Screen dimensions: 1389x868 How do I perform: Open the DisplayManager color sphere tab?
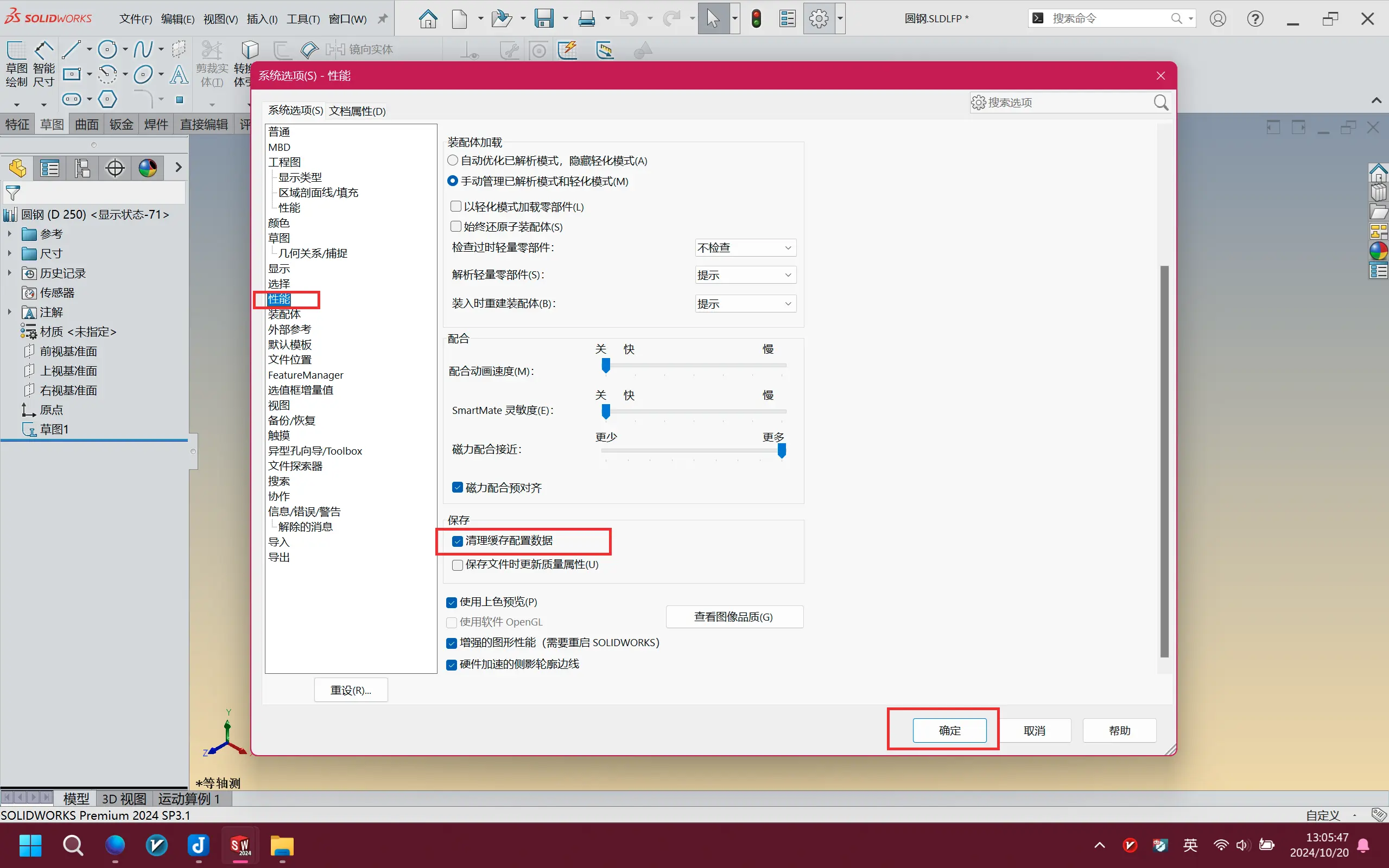148,168
